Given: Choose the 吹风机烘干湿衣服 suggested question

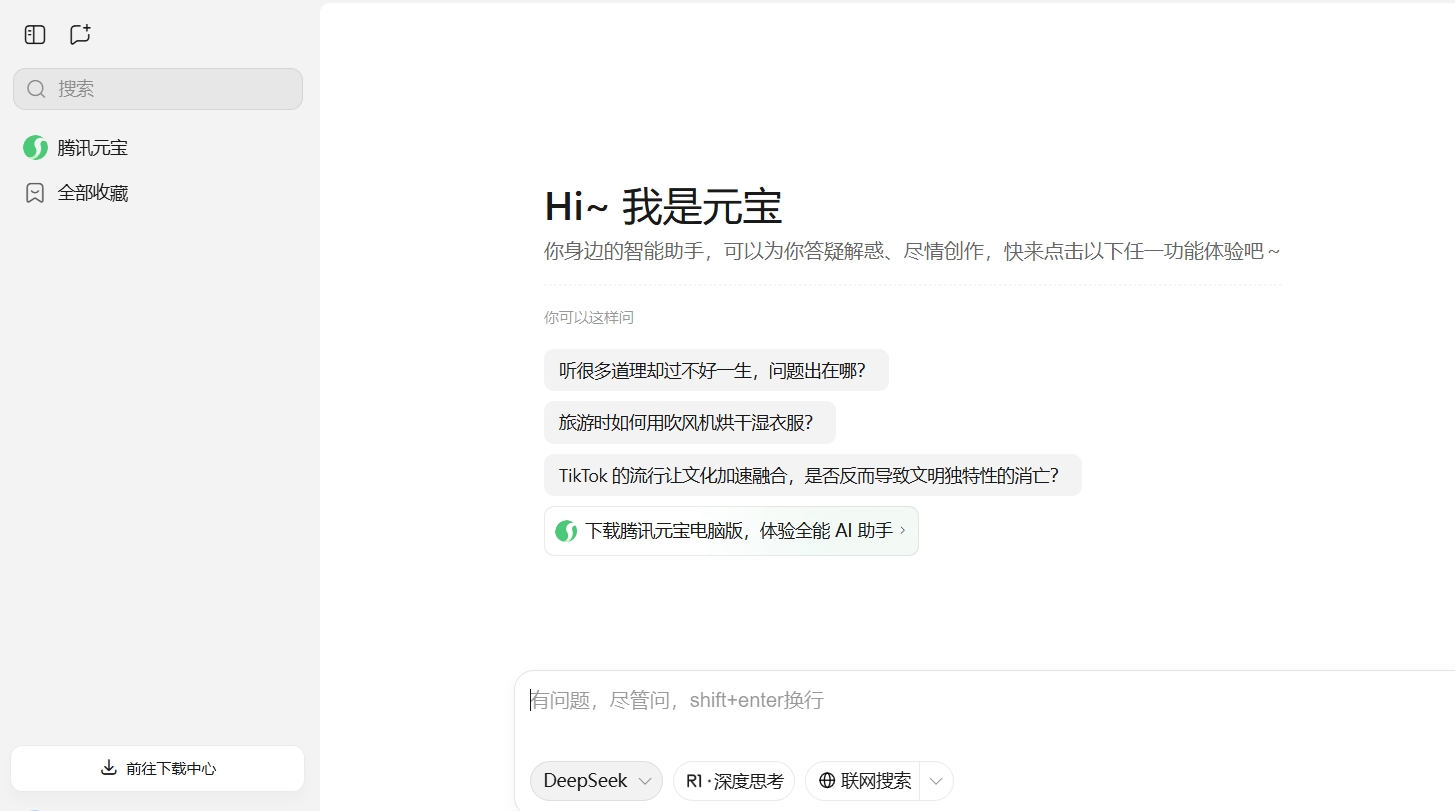Looking at the screenshot, I should pos(689,423).
